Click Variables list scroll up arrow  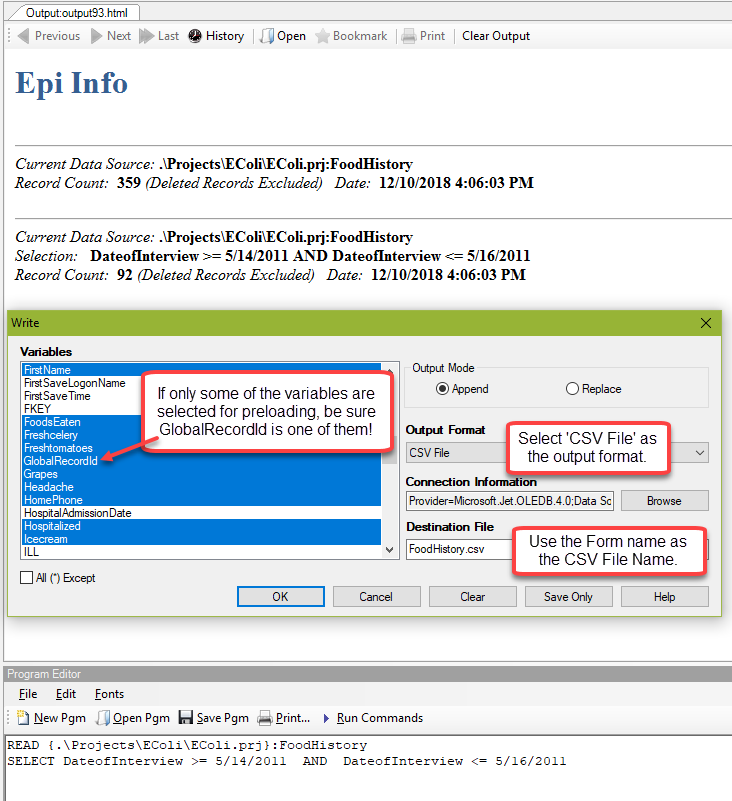pos(390,369)
